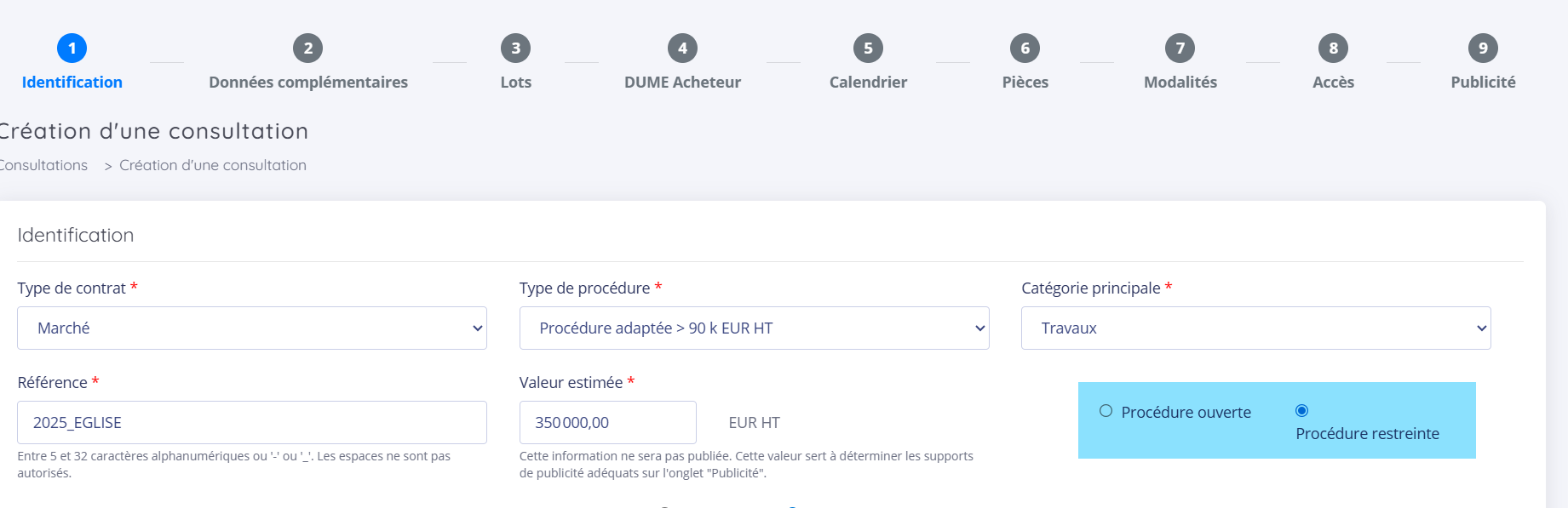This screenshot has height=508, width=1568.
Task: Click the Création d'une consultation breadcrumb
Action: (x=213, y=165)
